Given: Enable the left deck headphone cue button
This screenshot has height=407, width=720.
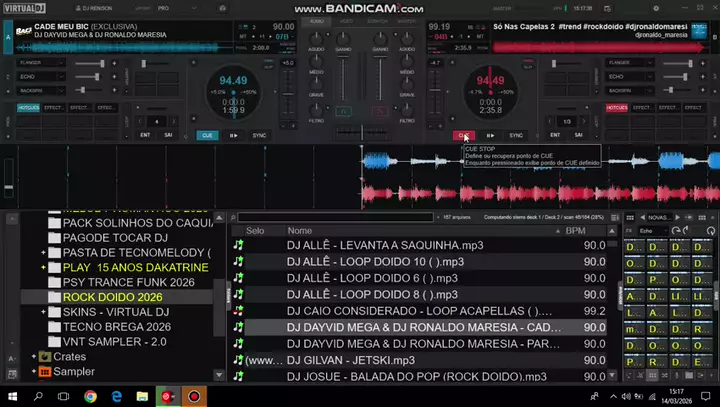Looking at the screenshot, I should 344,111.
